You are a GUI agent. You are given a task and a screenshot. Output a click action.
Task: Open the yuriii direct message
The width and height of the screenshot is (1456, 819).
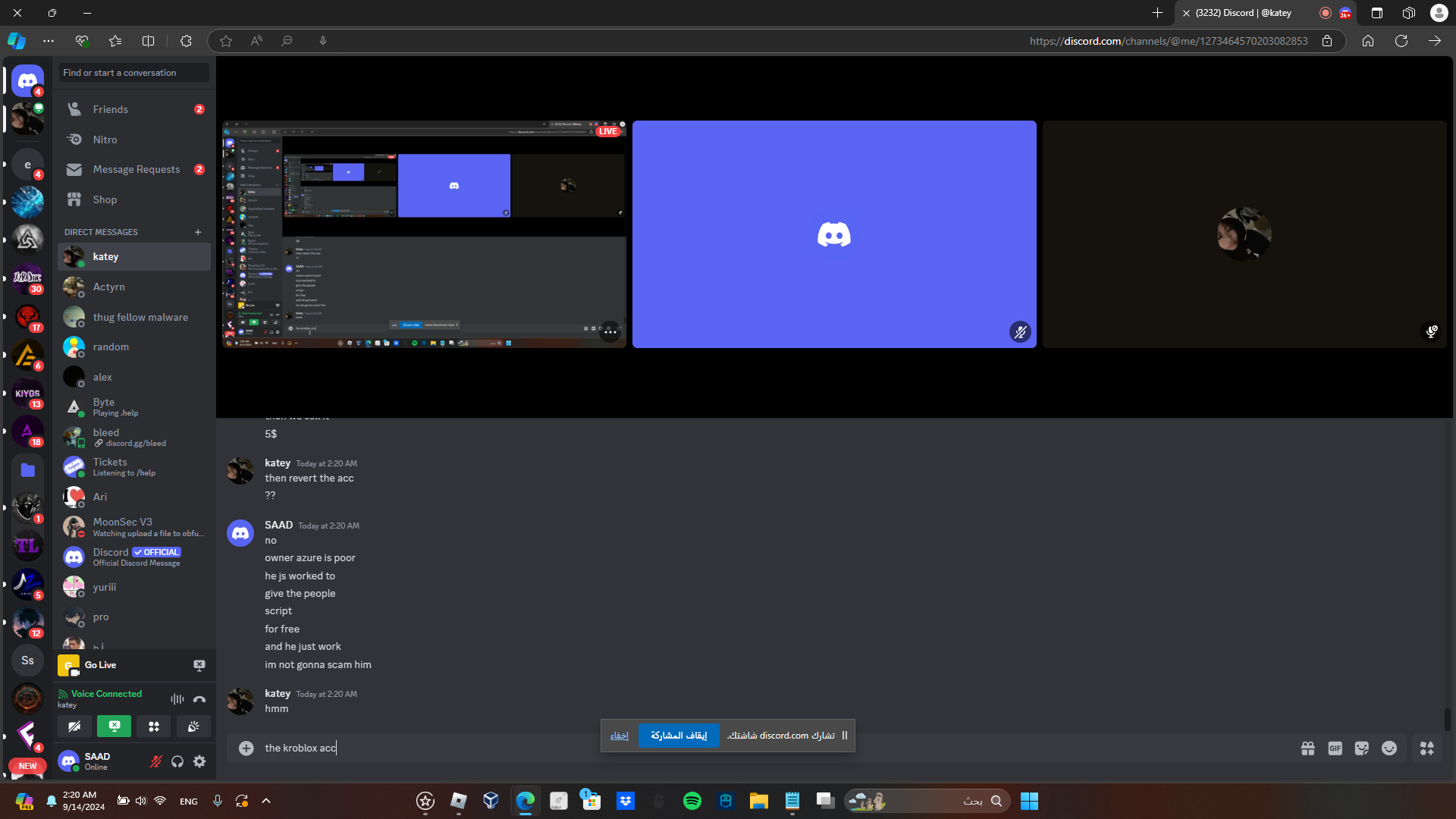pyautogui.click(x=134, y=587)
